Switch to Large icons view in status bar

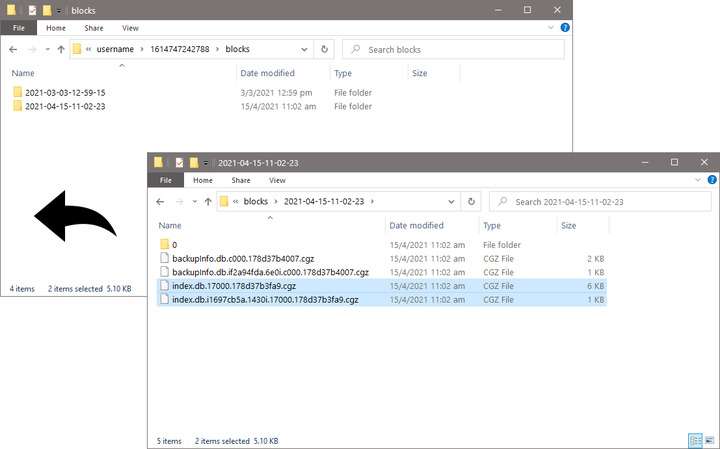click(x=709, y=440)
